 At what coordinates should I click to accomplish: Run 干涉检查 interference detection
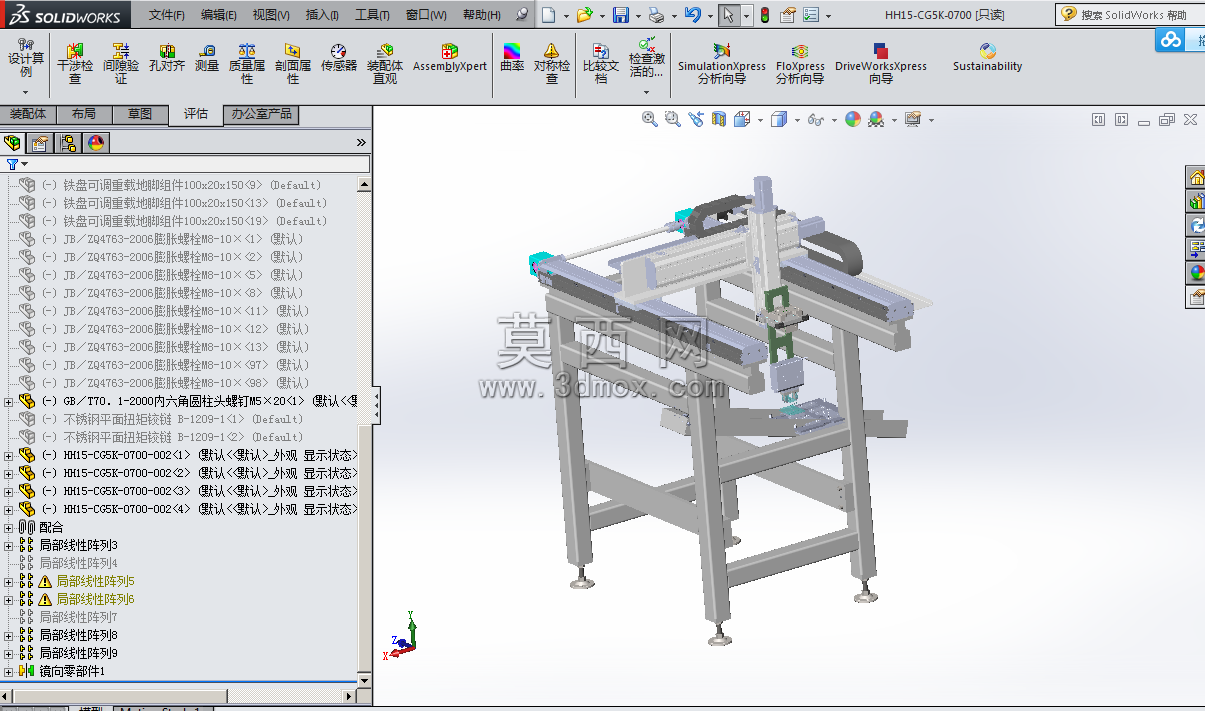(x=75, y=64)
